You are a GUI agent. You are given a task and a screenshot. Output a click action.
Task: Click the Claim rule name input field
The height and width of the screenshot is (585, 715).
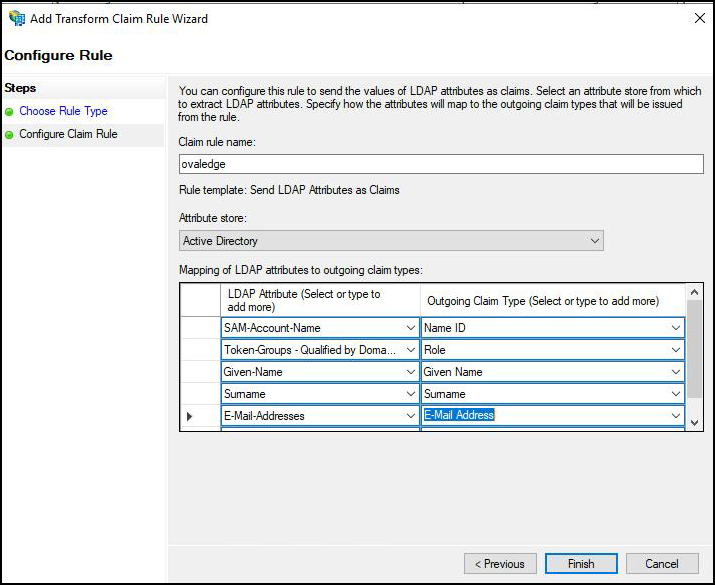(x=440, y=164)
